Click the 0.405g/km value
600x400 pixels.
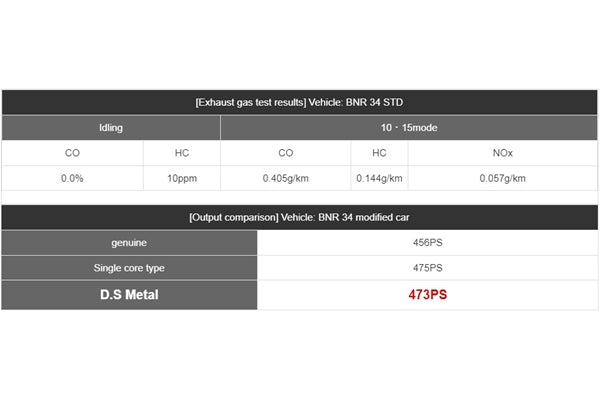coord(285,178)
